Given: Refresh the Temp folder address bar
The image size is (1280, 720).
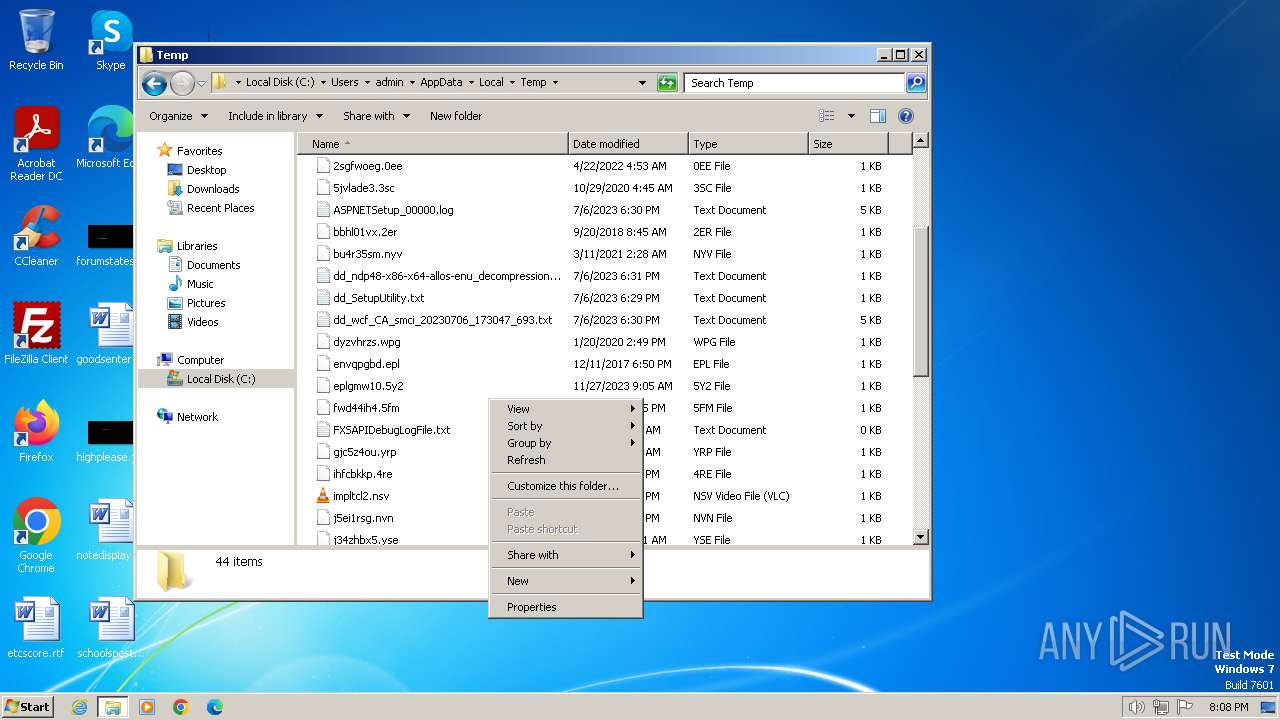Looking at the screenshot, I should point(667,83).
